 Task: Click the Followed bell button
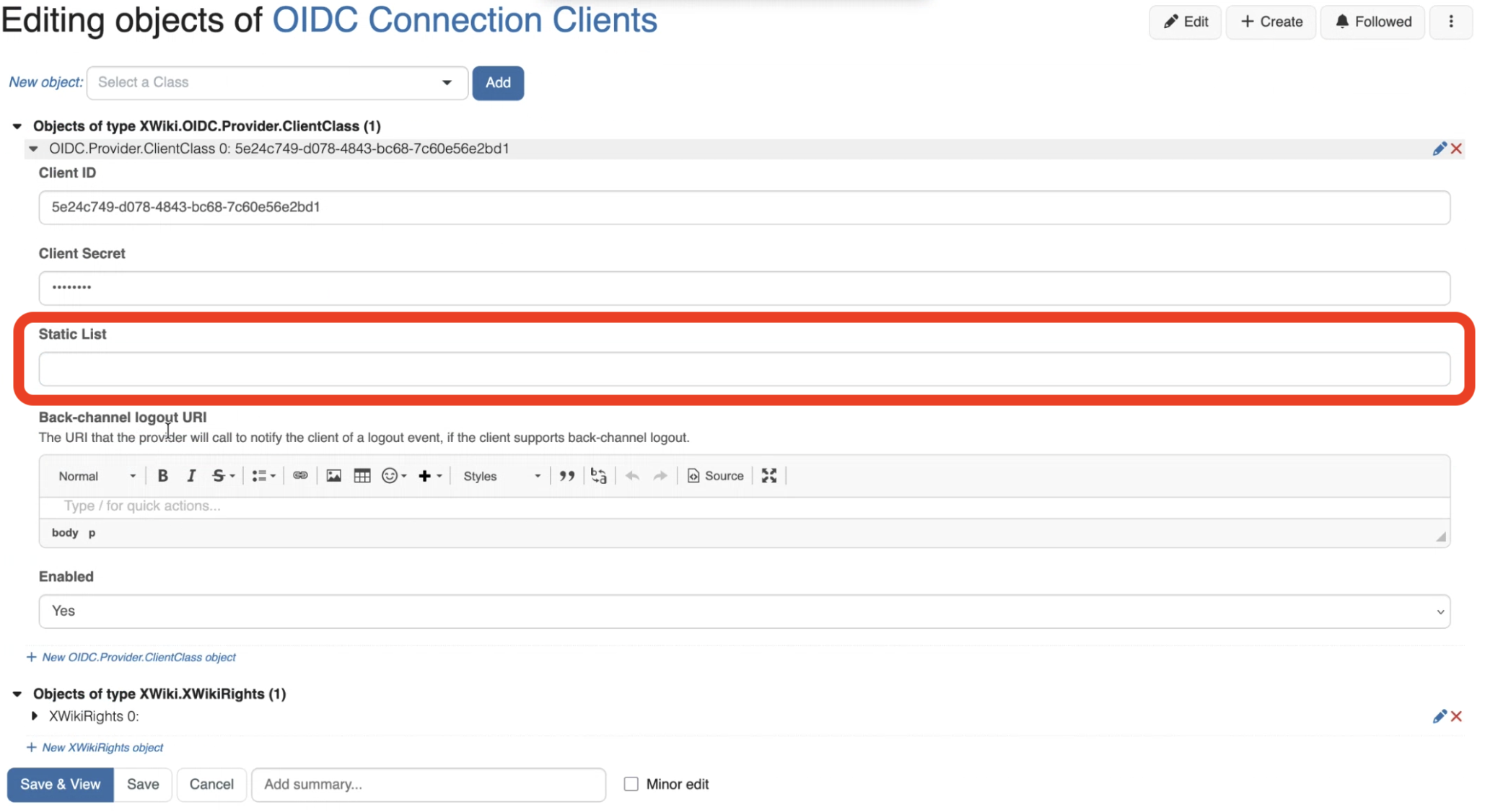[x=1372, y=22]
